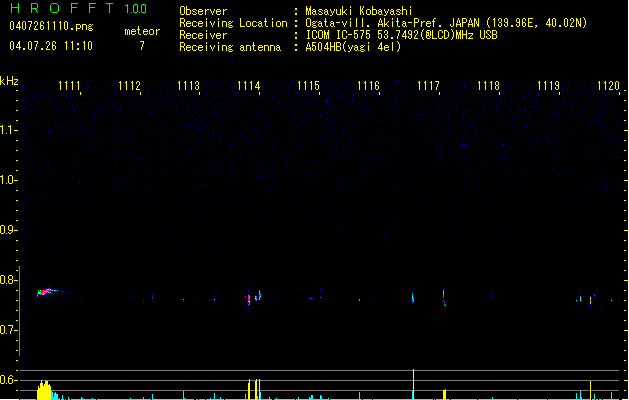Click the 'meteor' label

tap(142, 31)
